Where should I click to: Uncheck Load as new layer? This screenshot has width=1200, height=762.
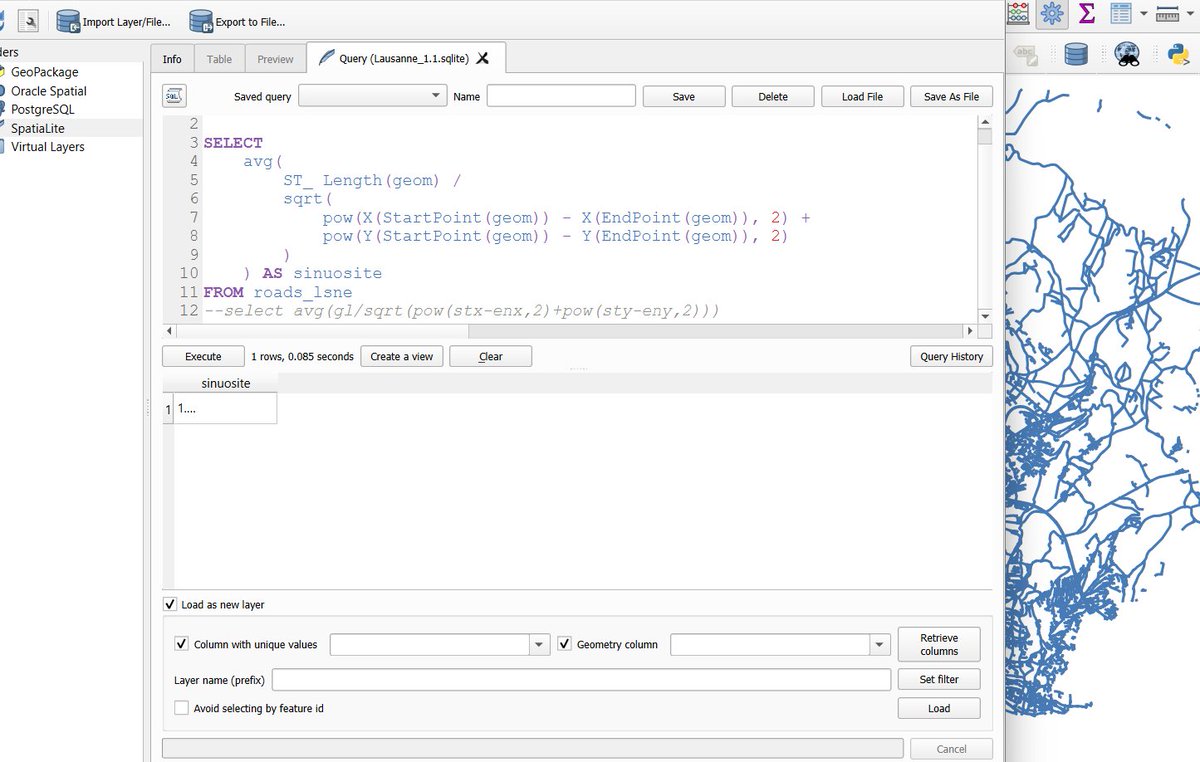tap(170, 605)
